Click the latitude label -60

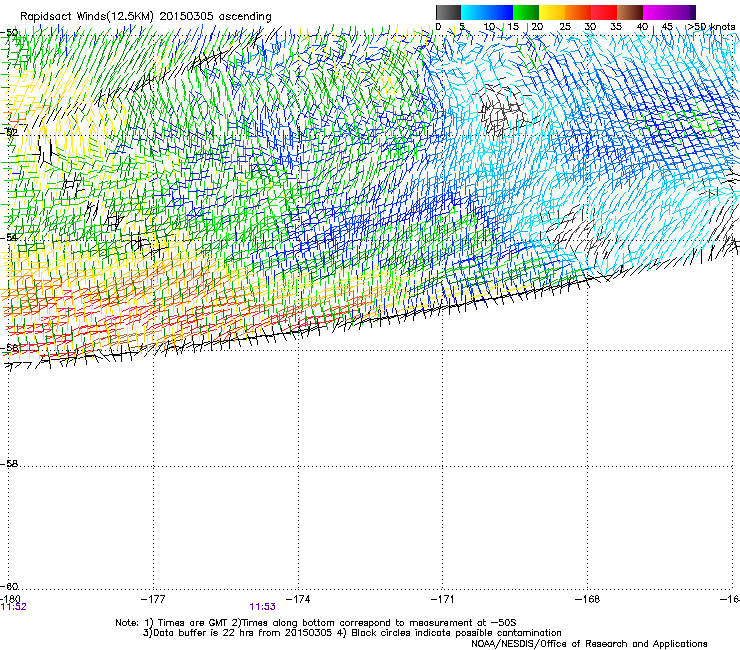[x=9, y=587]
